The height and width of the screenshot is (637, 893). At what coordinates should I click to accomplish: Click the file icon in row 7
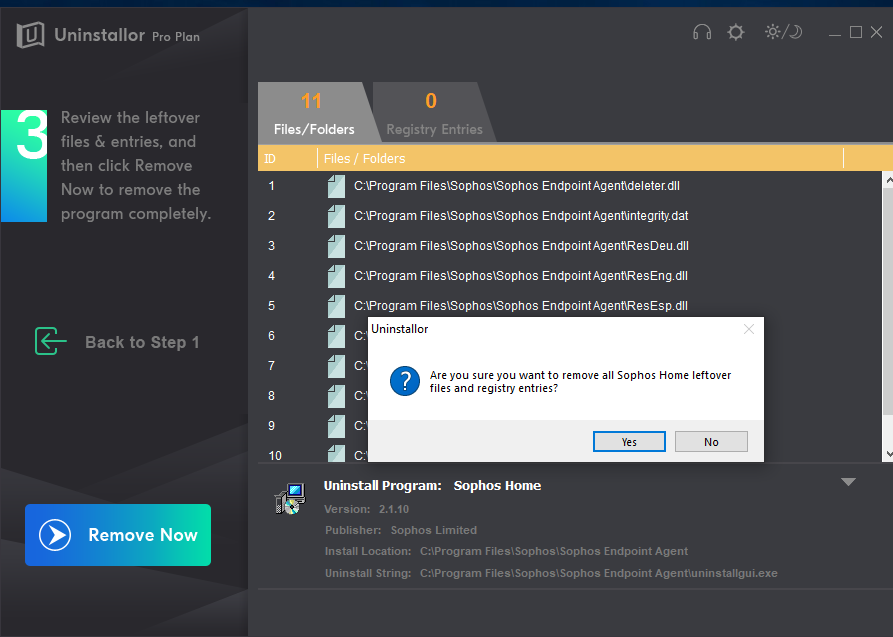click(336, 366)
